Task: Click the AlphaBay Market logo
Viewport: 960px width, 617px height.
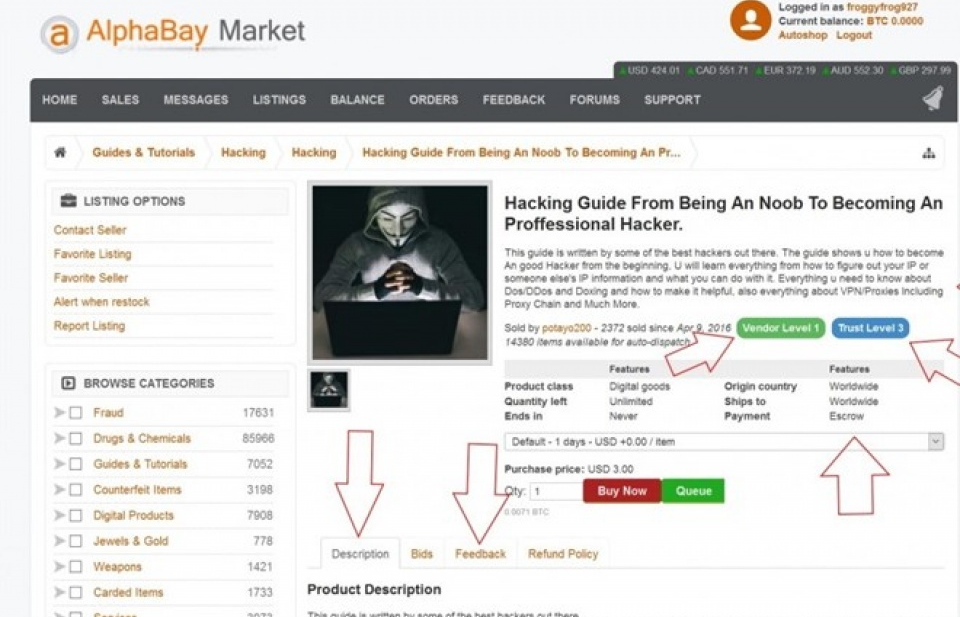Action: coord(172,33)
